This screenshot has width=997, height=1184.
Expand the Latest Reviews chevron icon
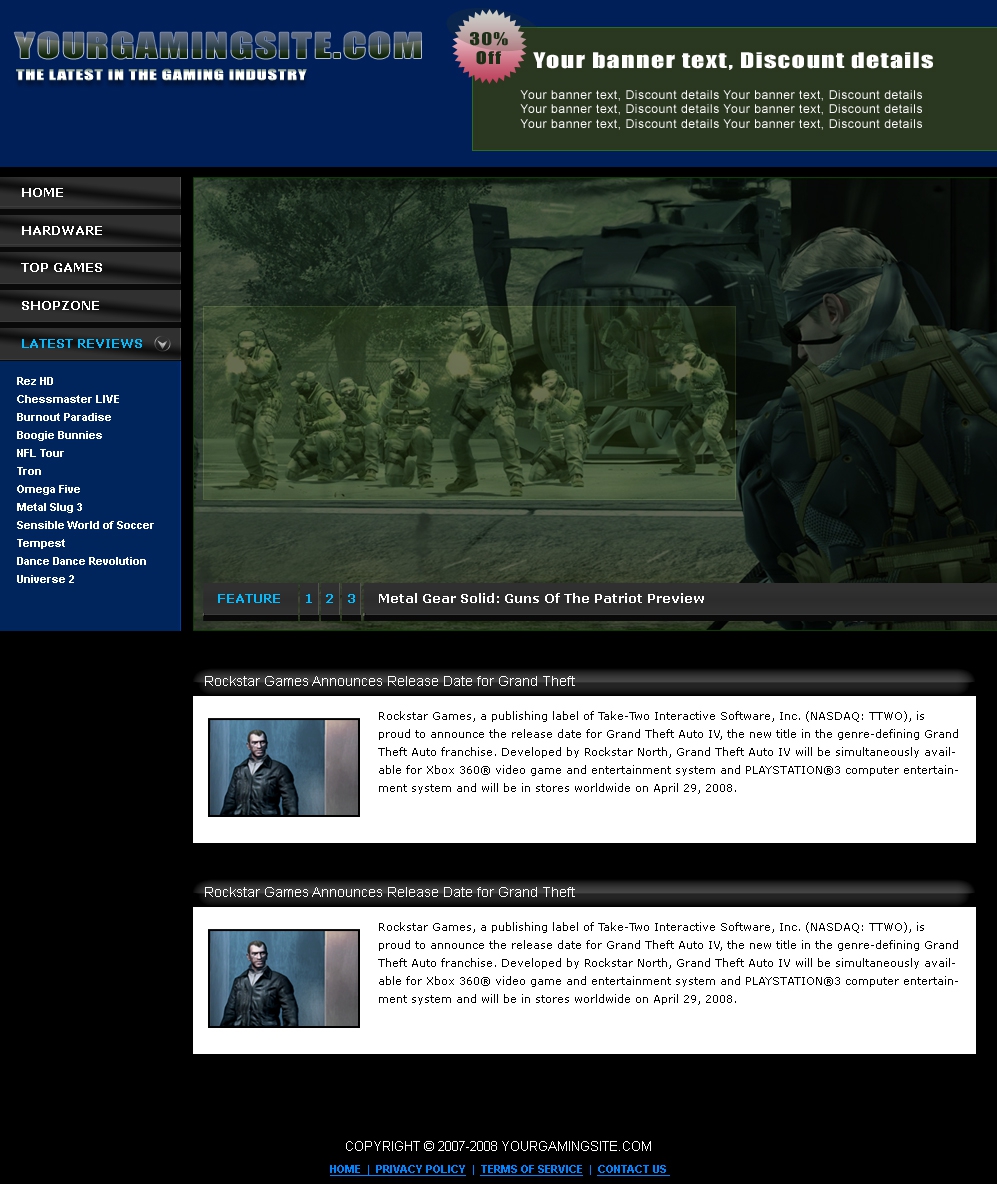point(162,344)
